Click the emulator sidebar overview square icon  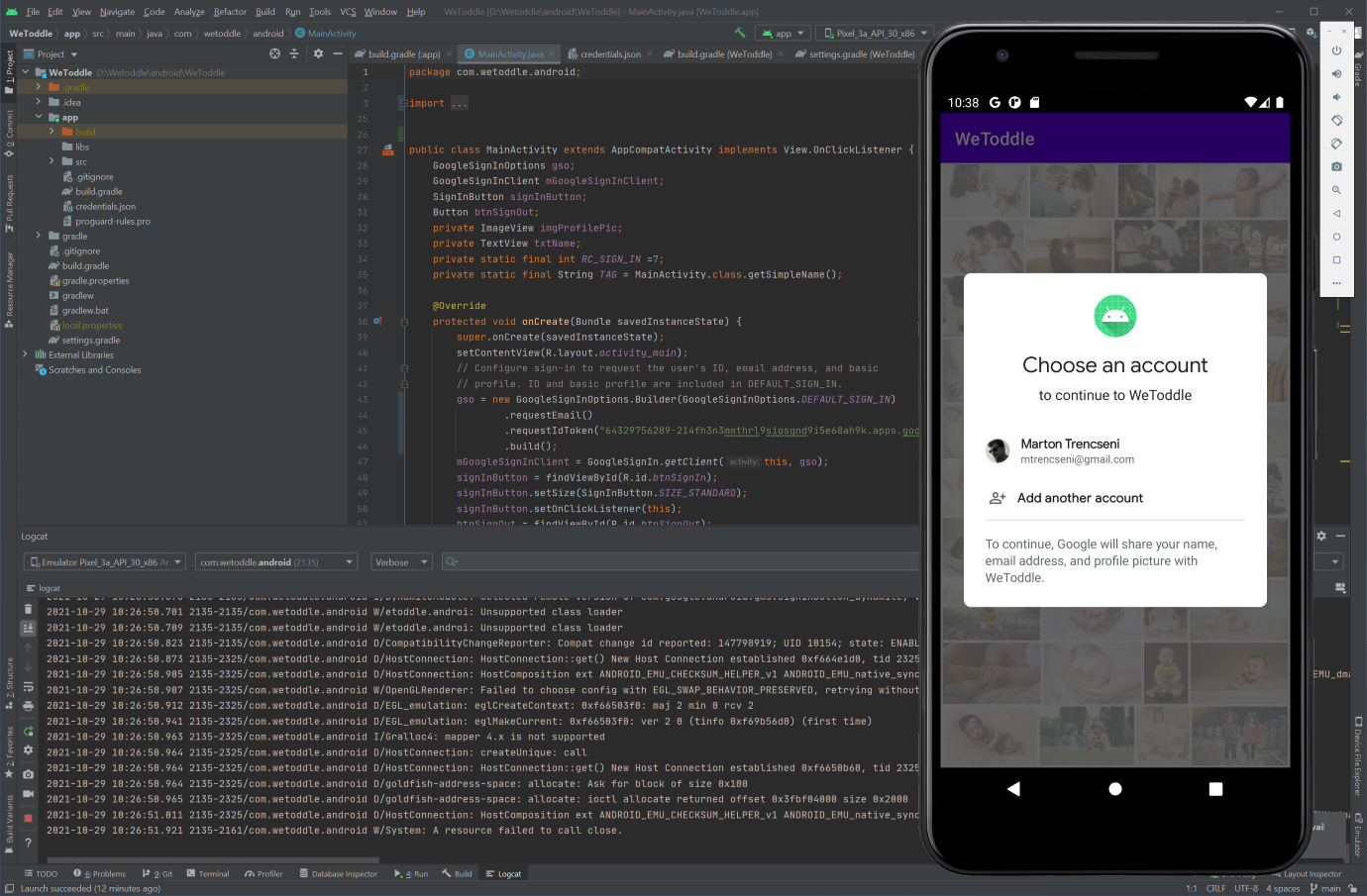[x=1336, y=259]
